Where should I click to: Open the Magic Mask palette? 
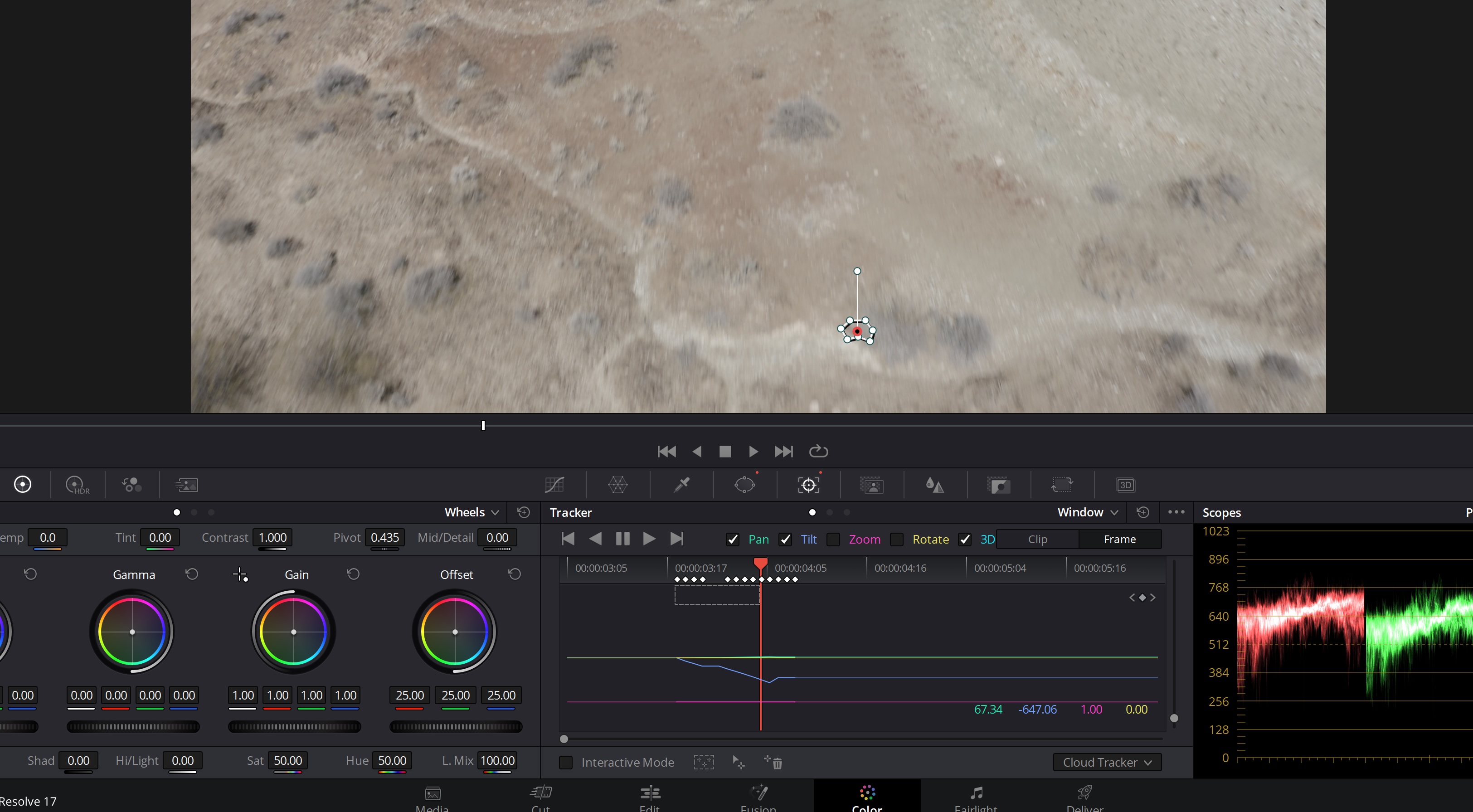871,485
